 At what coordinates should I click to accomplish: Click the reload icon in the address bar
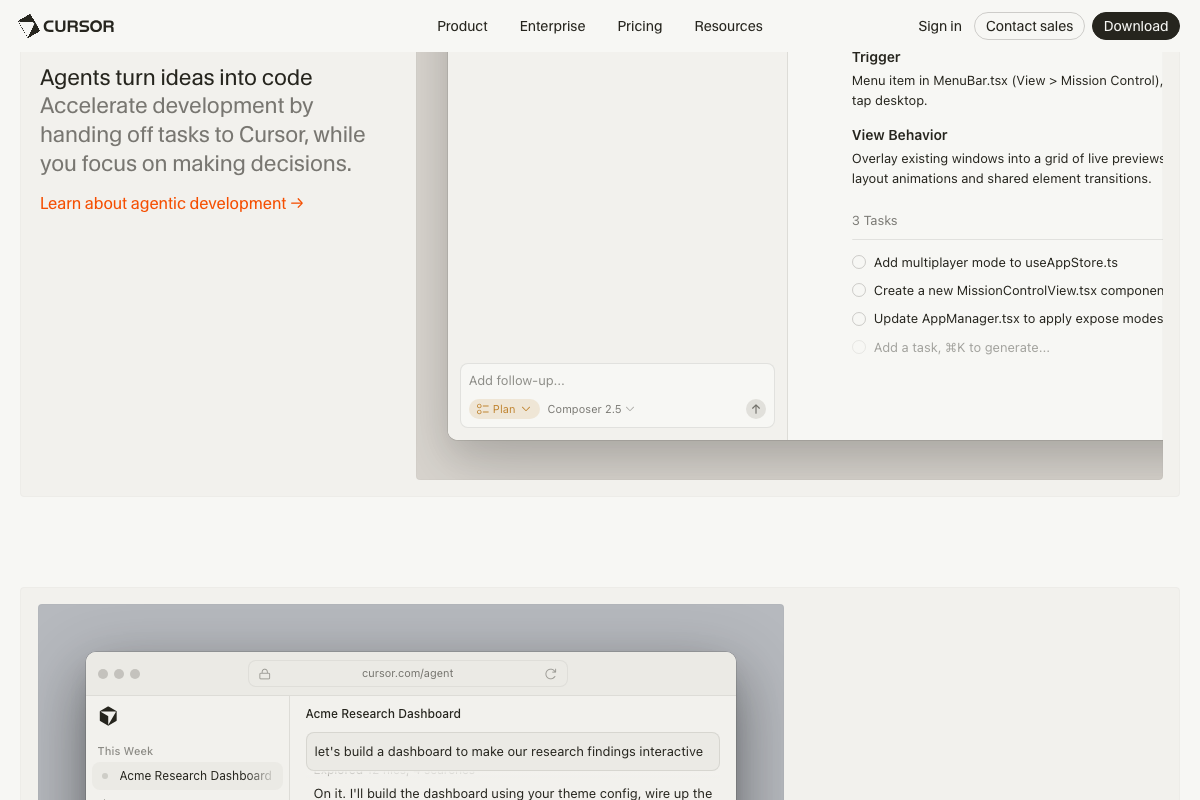pyautogui.click(x=551, y=674)
